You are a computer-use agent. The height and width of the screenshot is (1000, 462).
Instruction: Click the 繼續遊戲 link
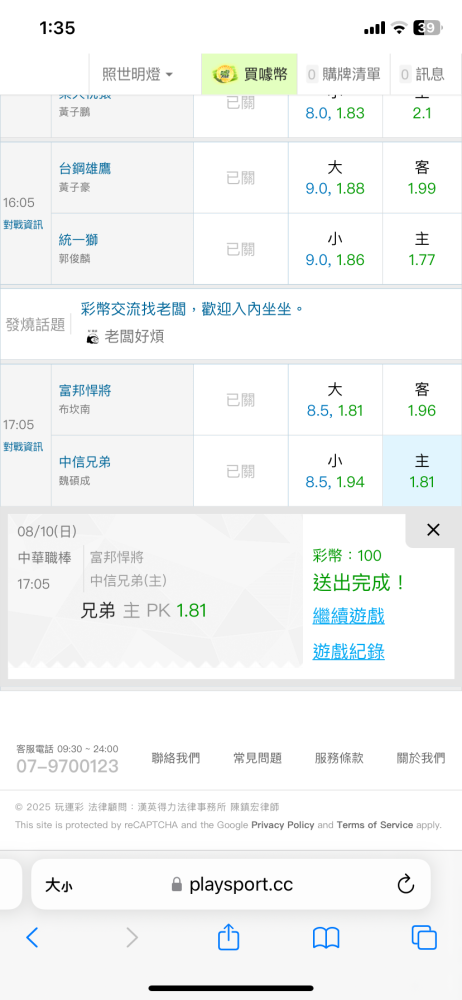coord(348,616)
